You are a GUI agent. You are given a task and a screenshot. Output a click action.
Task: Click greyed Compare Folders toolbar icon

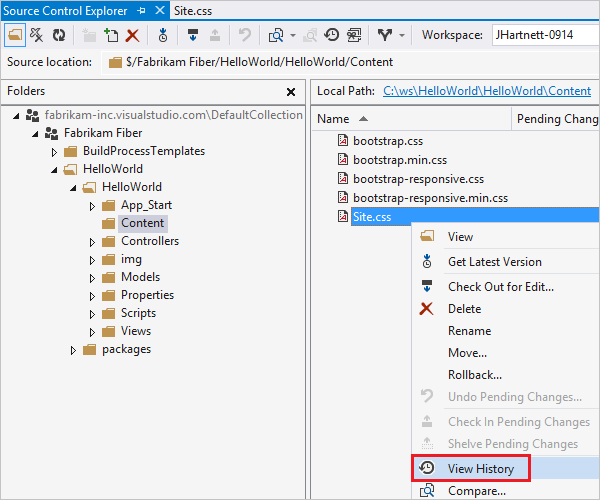tap(310, 35)
